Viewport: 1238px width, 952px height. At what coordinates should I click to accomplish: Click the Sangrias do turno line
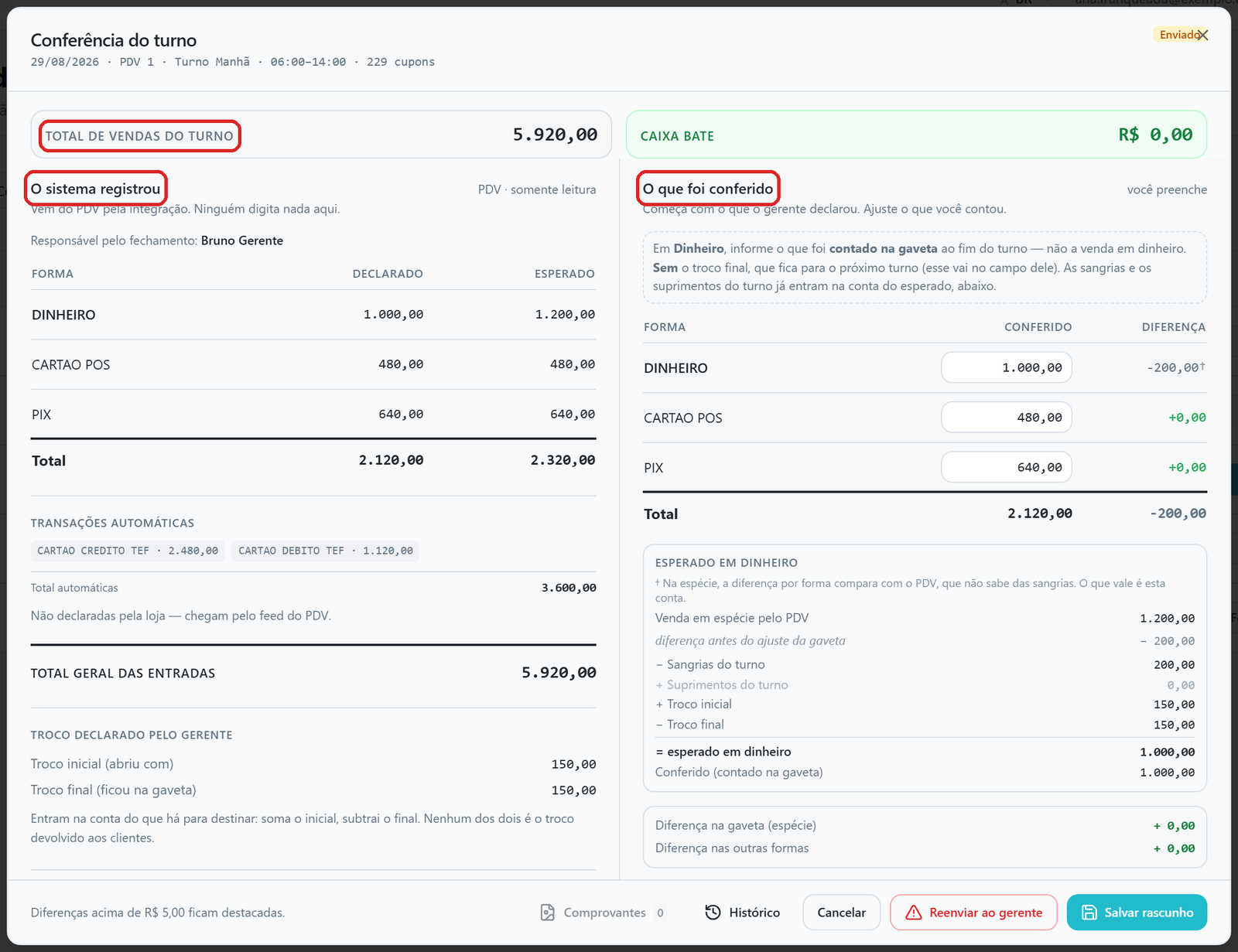coord(925,664)
